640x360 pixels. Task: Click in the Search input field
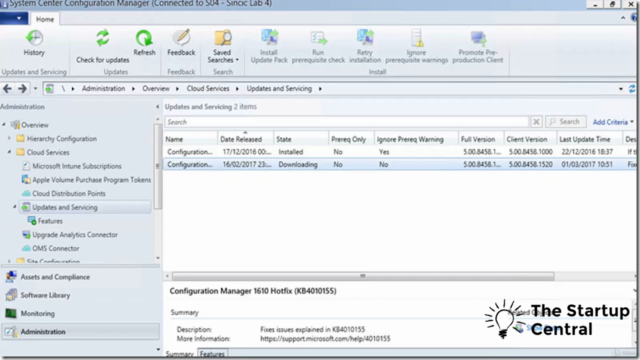347,122
